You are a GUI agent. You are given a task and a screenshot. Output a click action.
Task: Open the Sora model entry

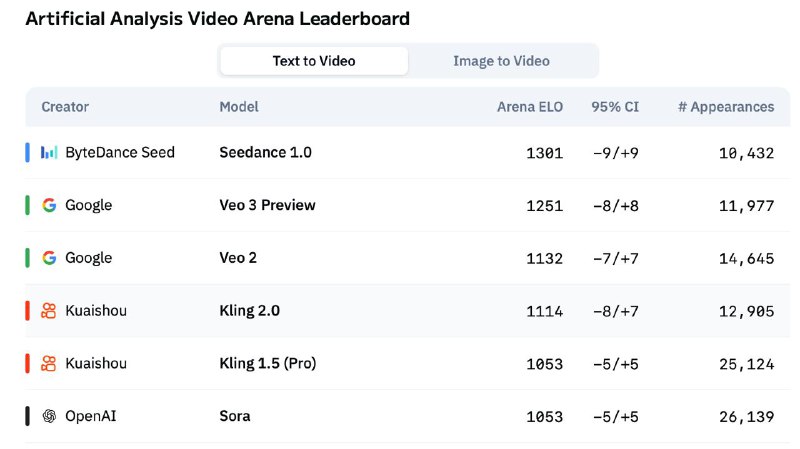(235, 416)
